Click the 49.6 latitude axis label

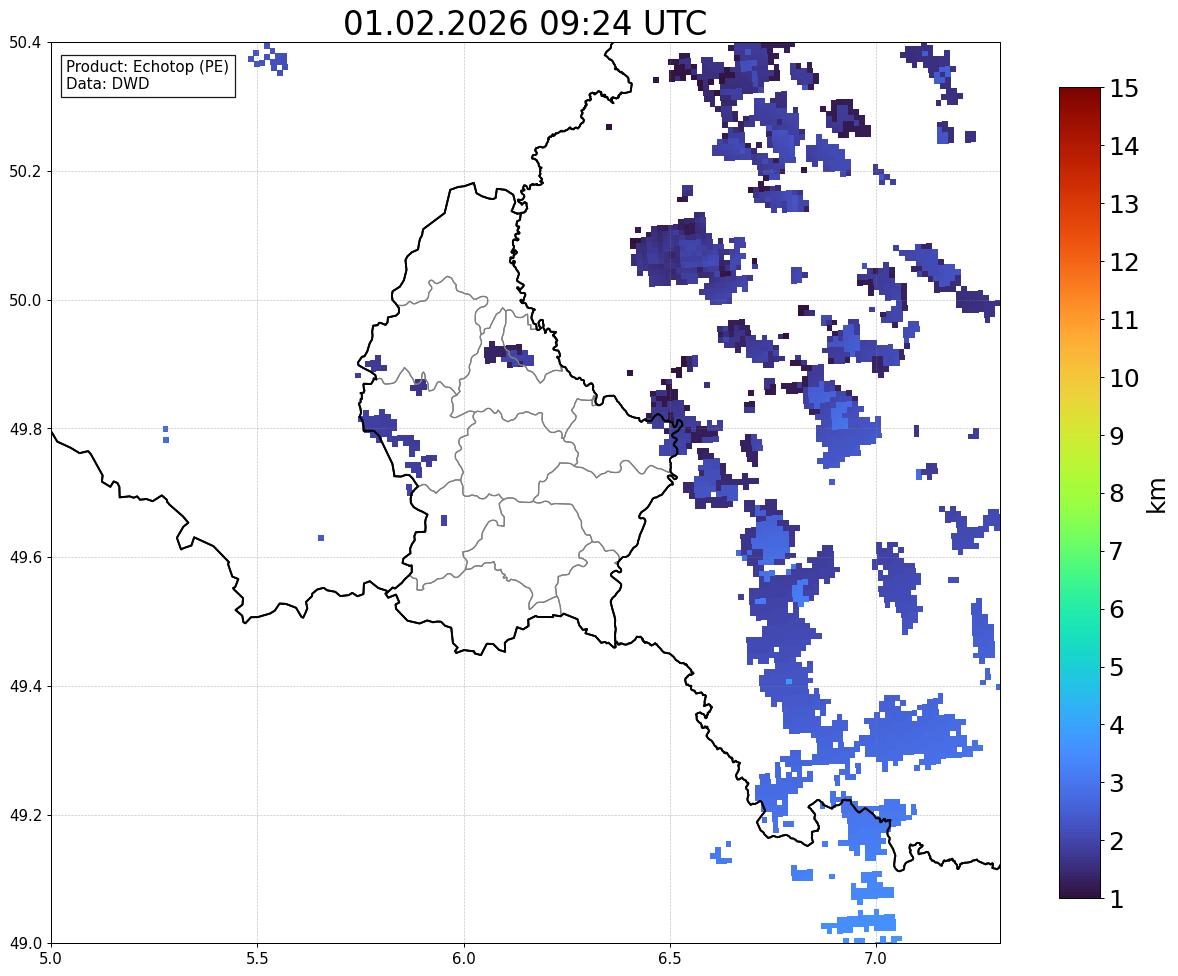25,557
